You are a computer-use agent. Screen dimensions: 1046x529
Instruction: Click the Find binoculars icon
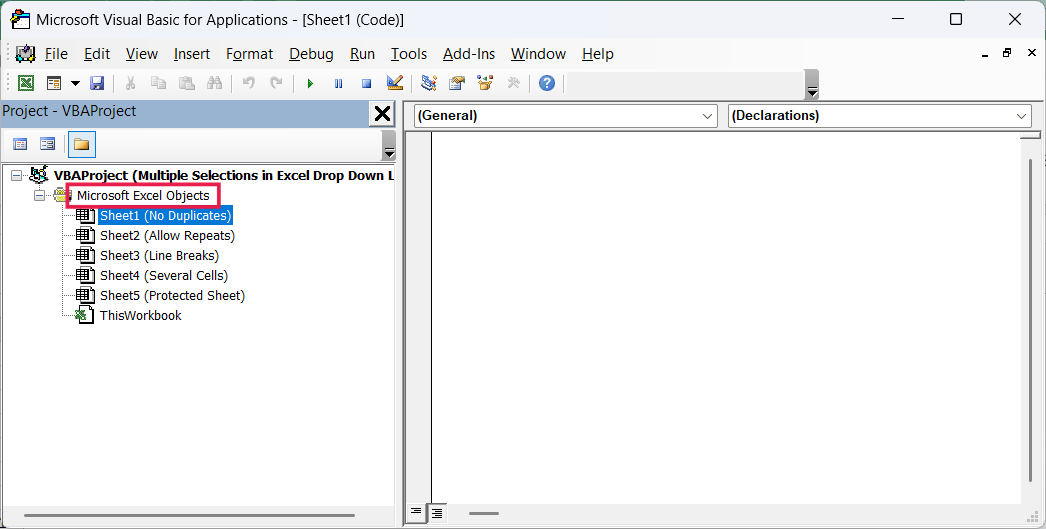(214, 83)
